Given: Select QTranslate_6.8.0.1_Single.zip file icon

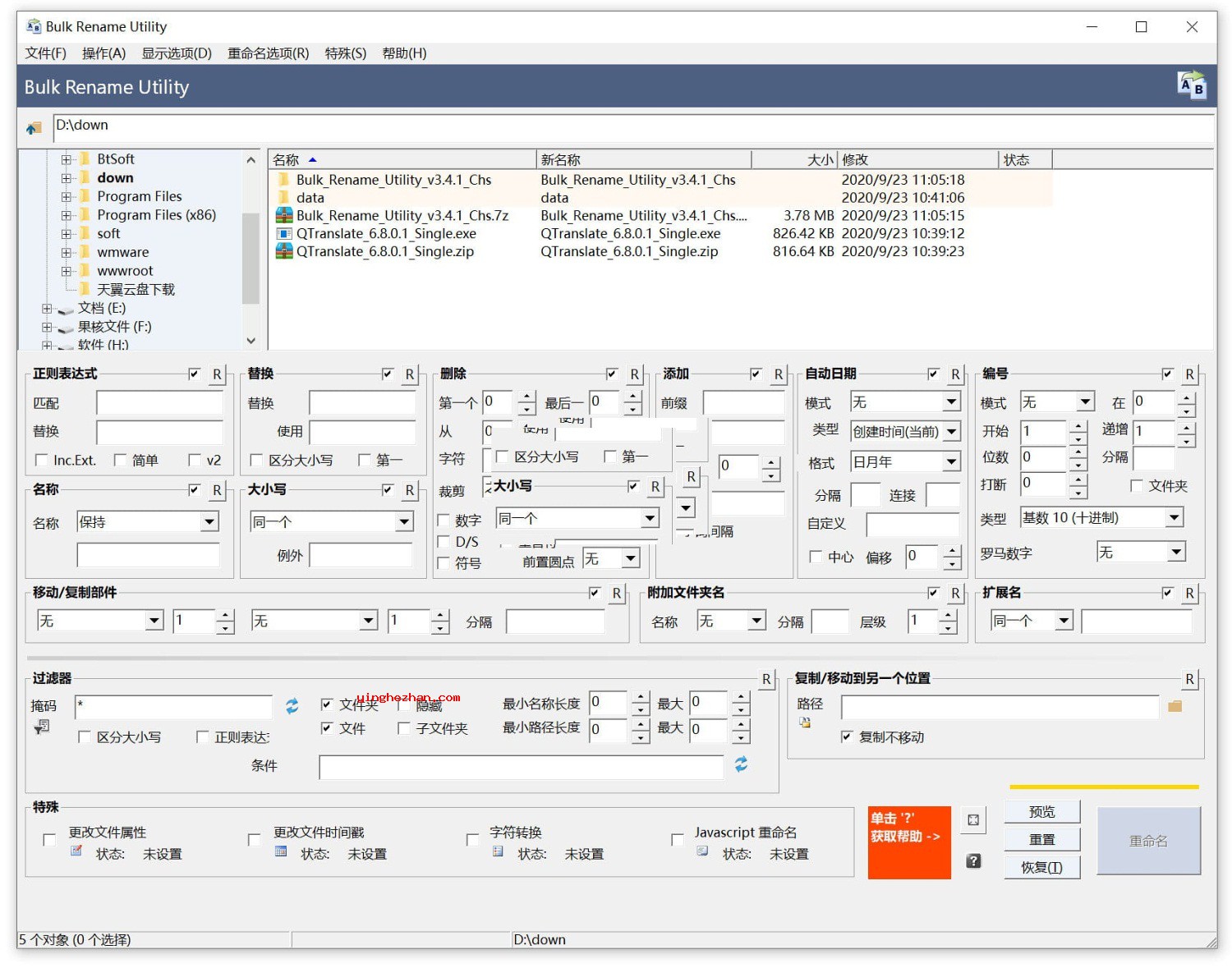Looking at the screenshot, I should (284, 252).
